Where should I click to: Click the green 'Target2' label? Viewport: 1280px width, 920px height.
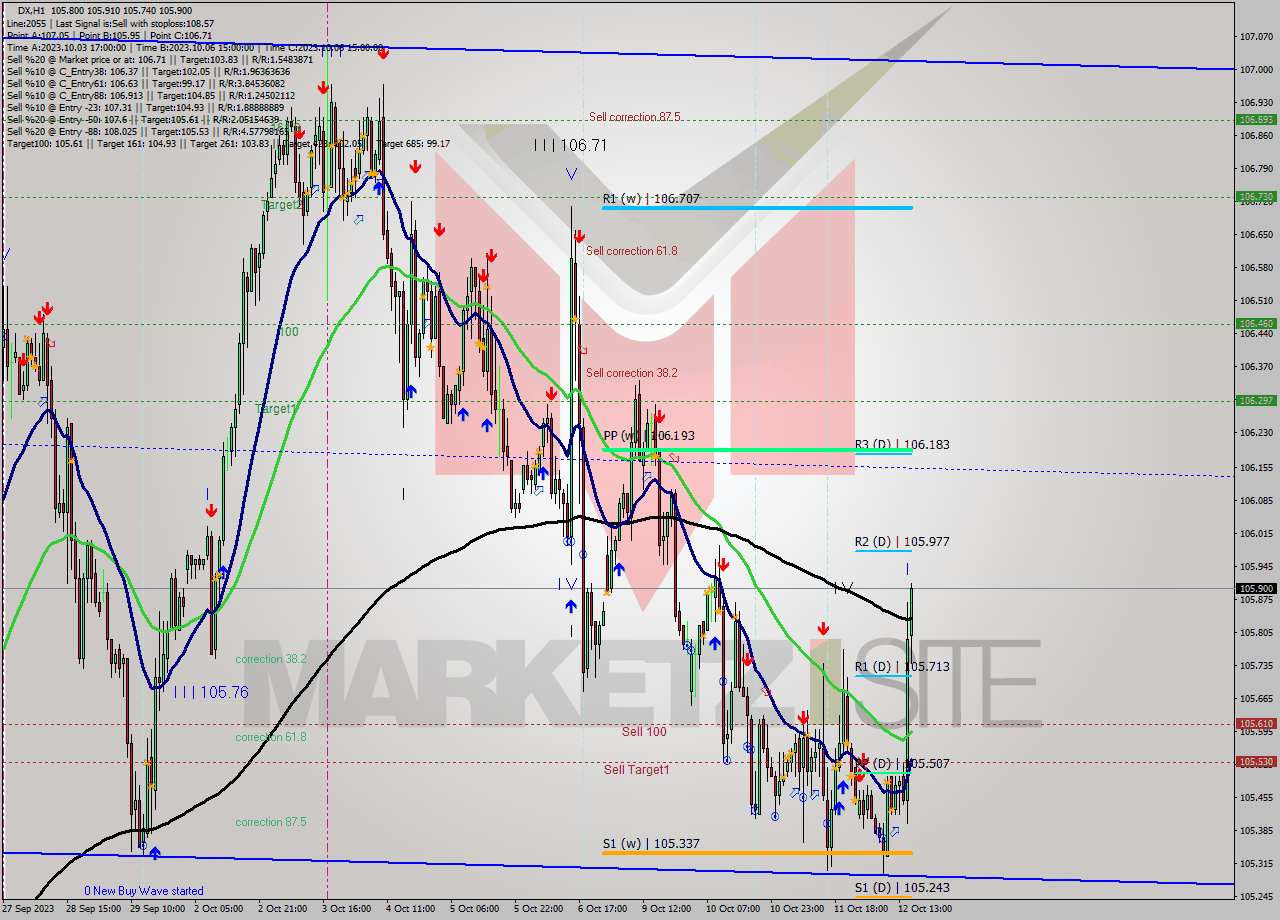pos(282,205)
